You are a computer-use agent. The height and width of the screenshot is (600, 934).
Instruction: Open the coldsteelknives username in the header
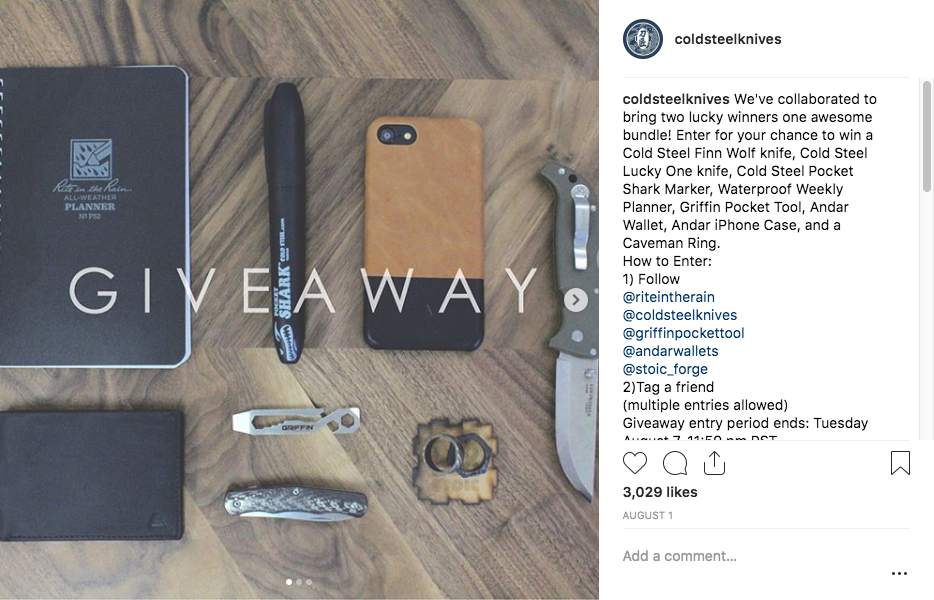[x=728, y=39]
